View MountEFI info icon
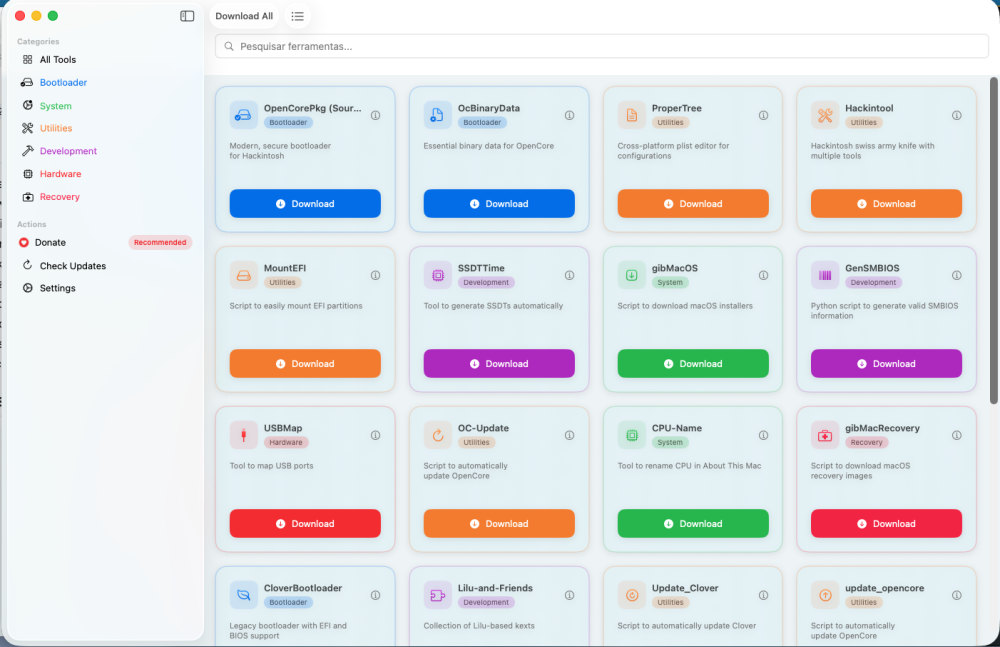 coord(376,276)
